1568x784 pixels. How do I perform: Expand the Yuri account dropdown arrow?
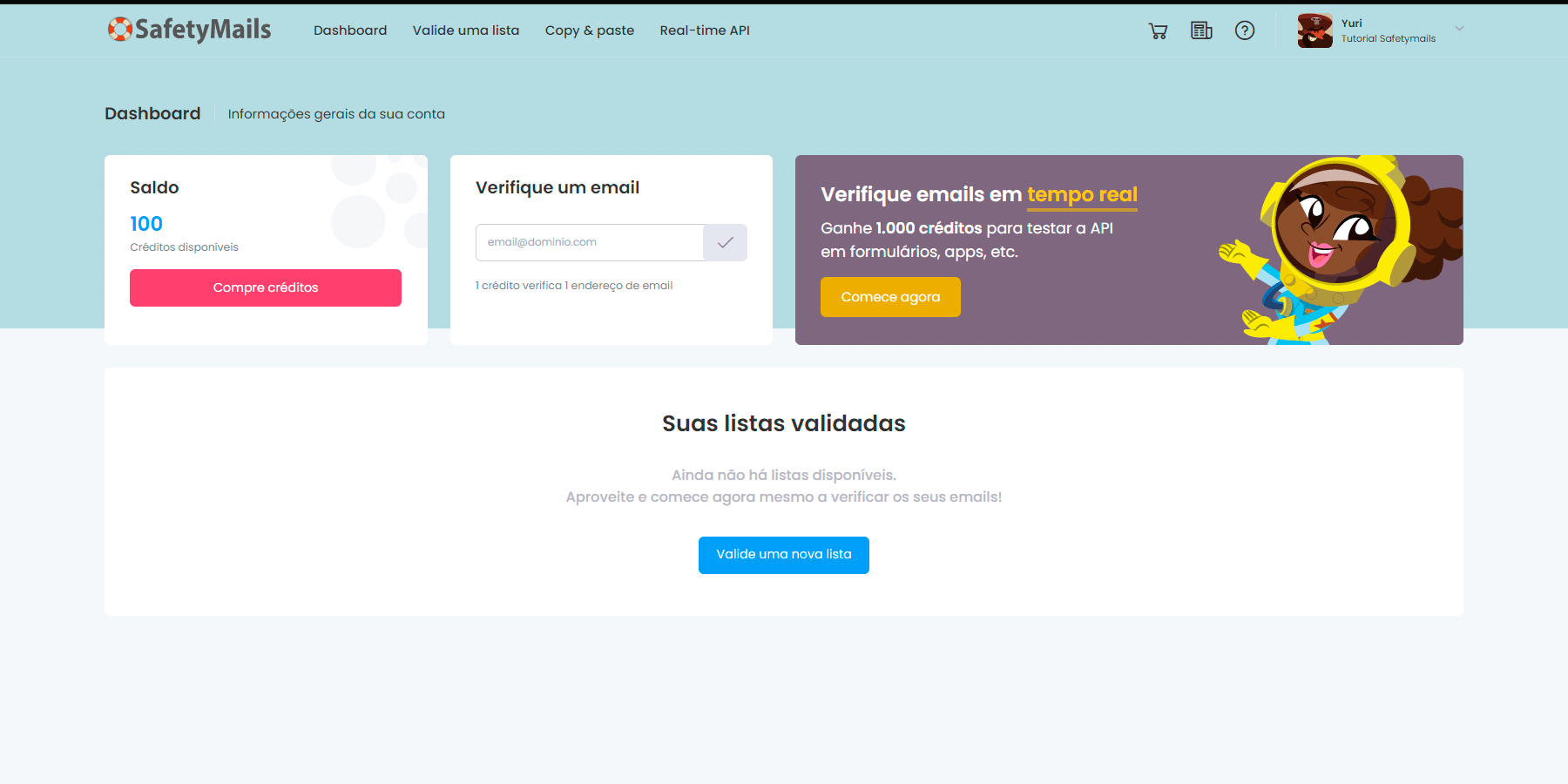(1459, 29)
